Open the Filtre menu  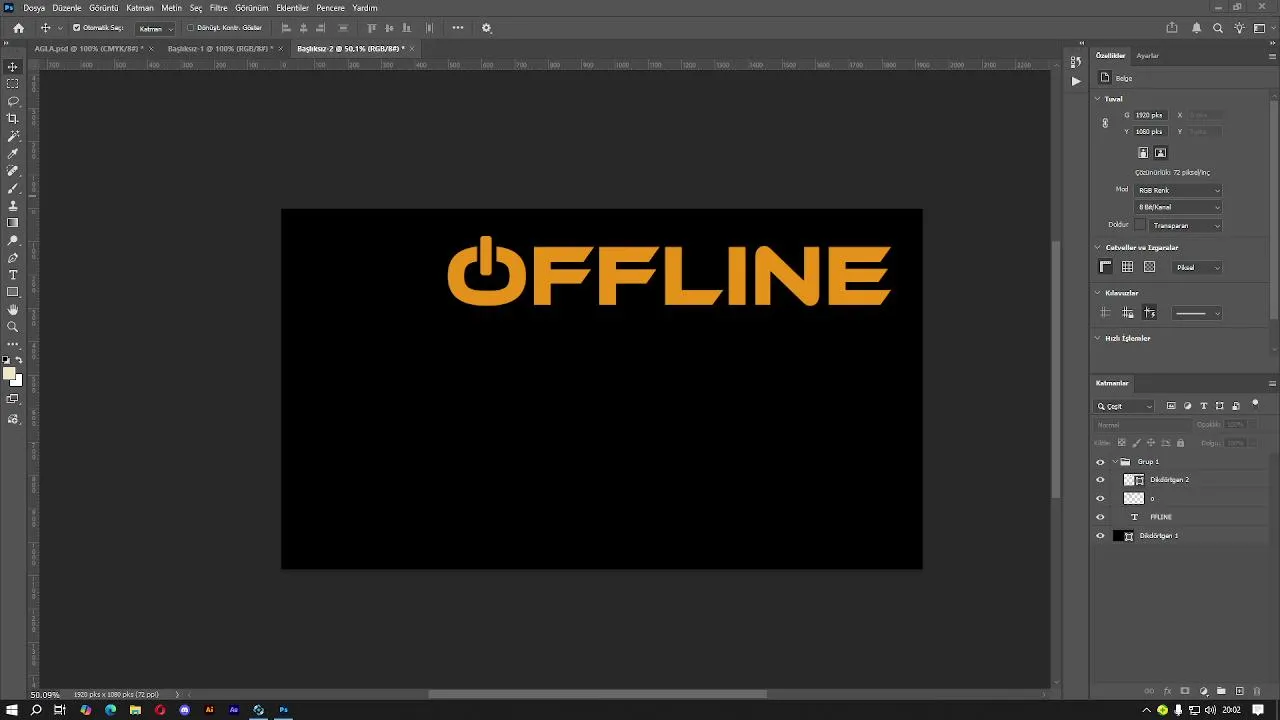pyautogui.click(x=218, y=8)
